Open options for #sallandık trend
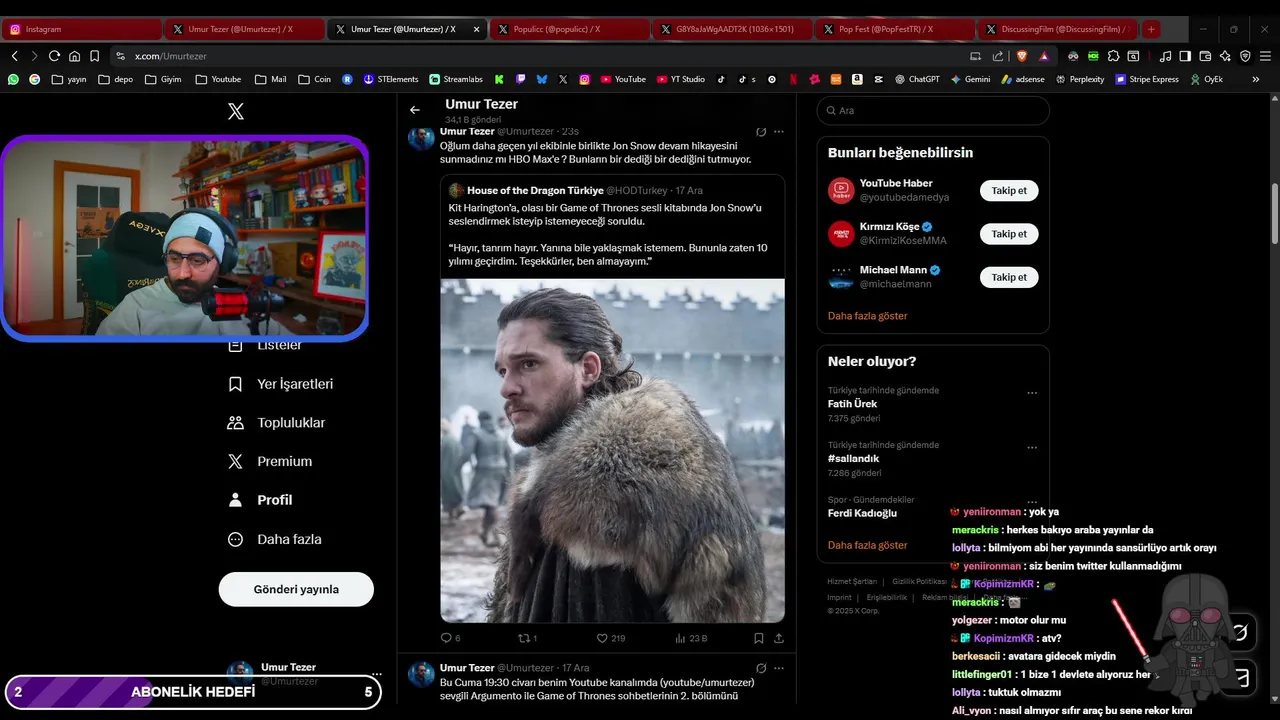The image size is (1280, 720). pyautogui.click(x=1032, y=447)
